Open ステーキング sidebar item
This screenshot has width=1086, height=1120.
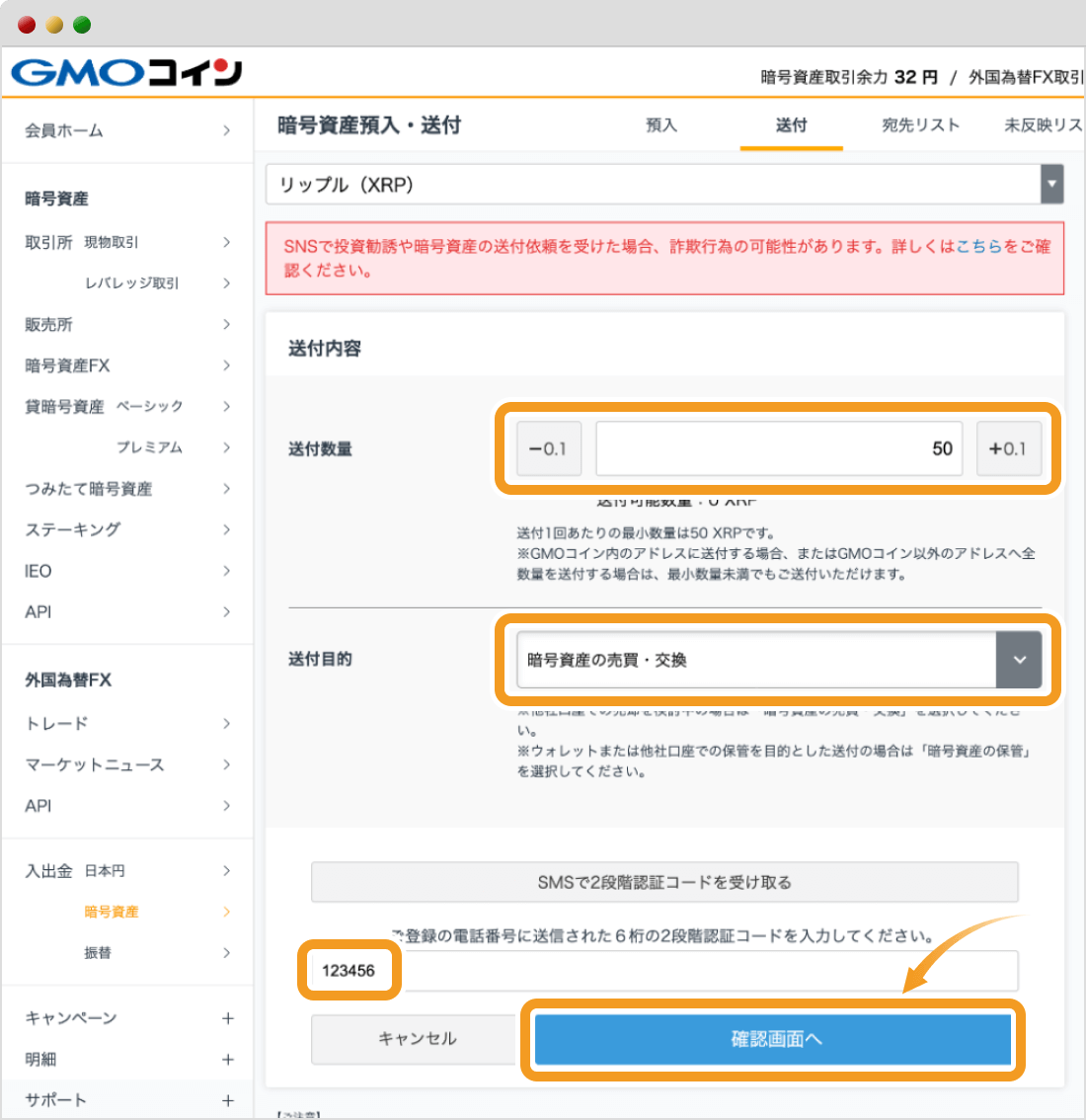point(127,529)
